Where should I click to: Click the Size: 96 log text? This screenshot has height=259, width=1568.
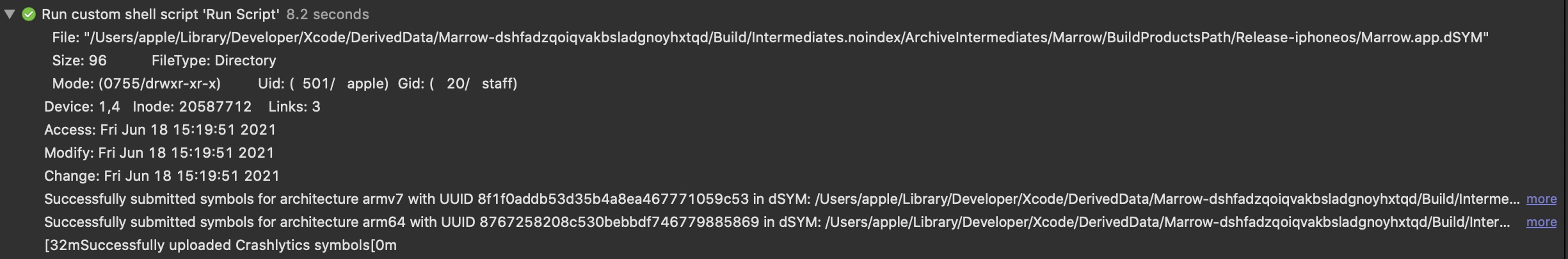79,60
